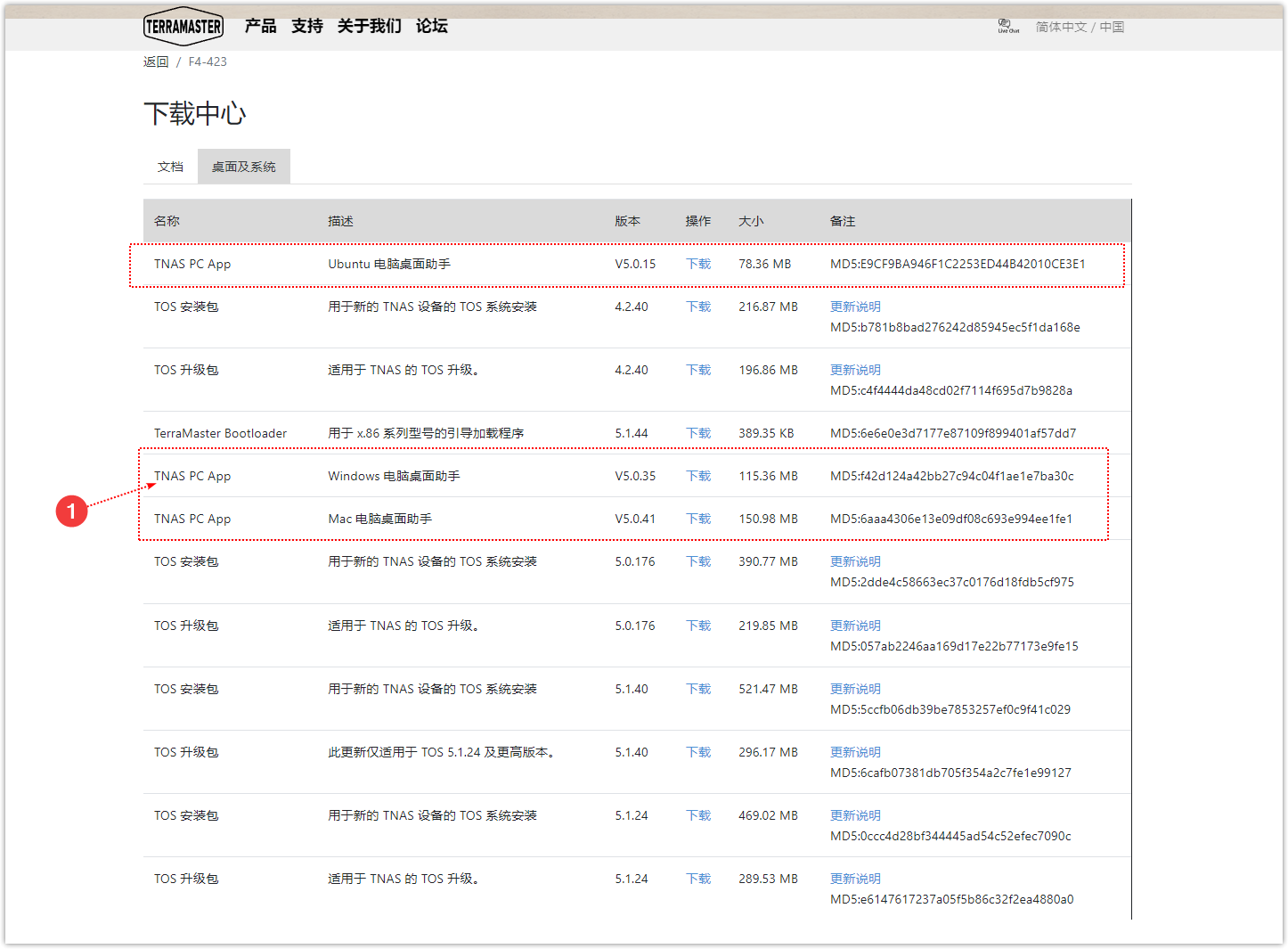Download Windows 电脑桌面助手 V5.0.35
This screenshot has width=1288, height=949.
point(698,476)
